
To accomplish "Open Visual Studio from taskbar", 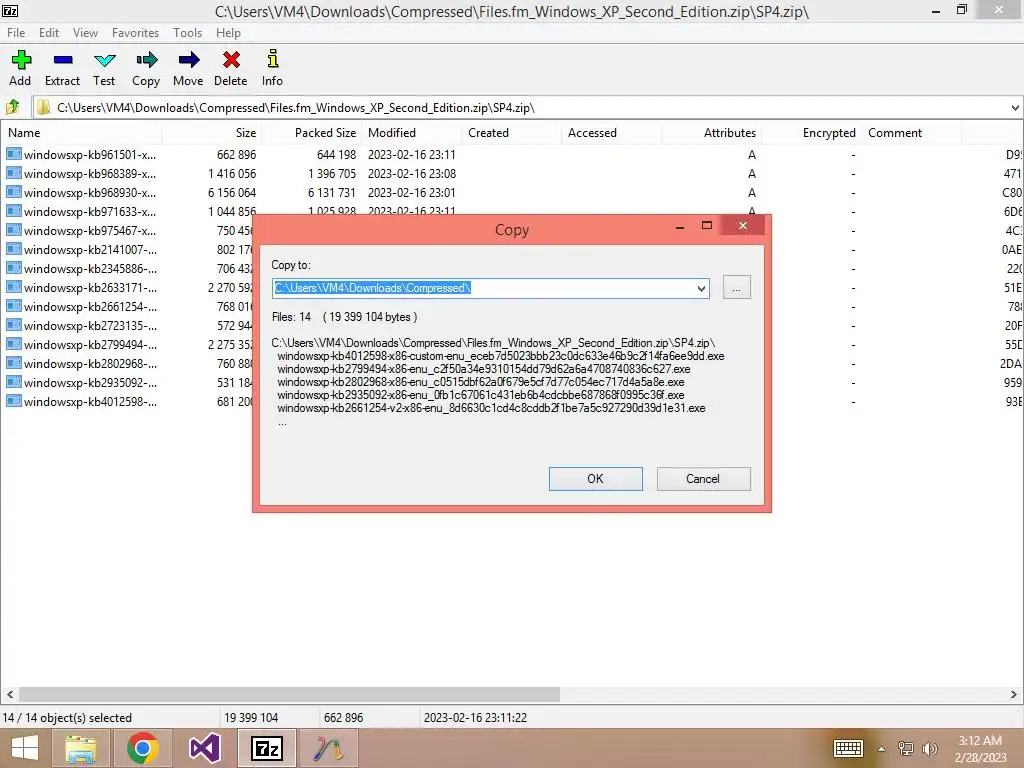I will tap(204, 748).
